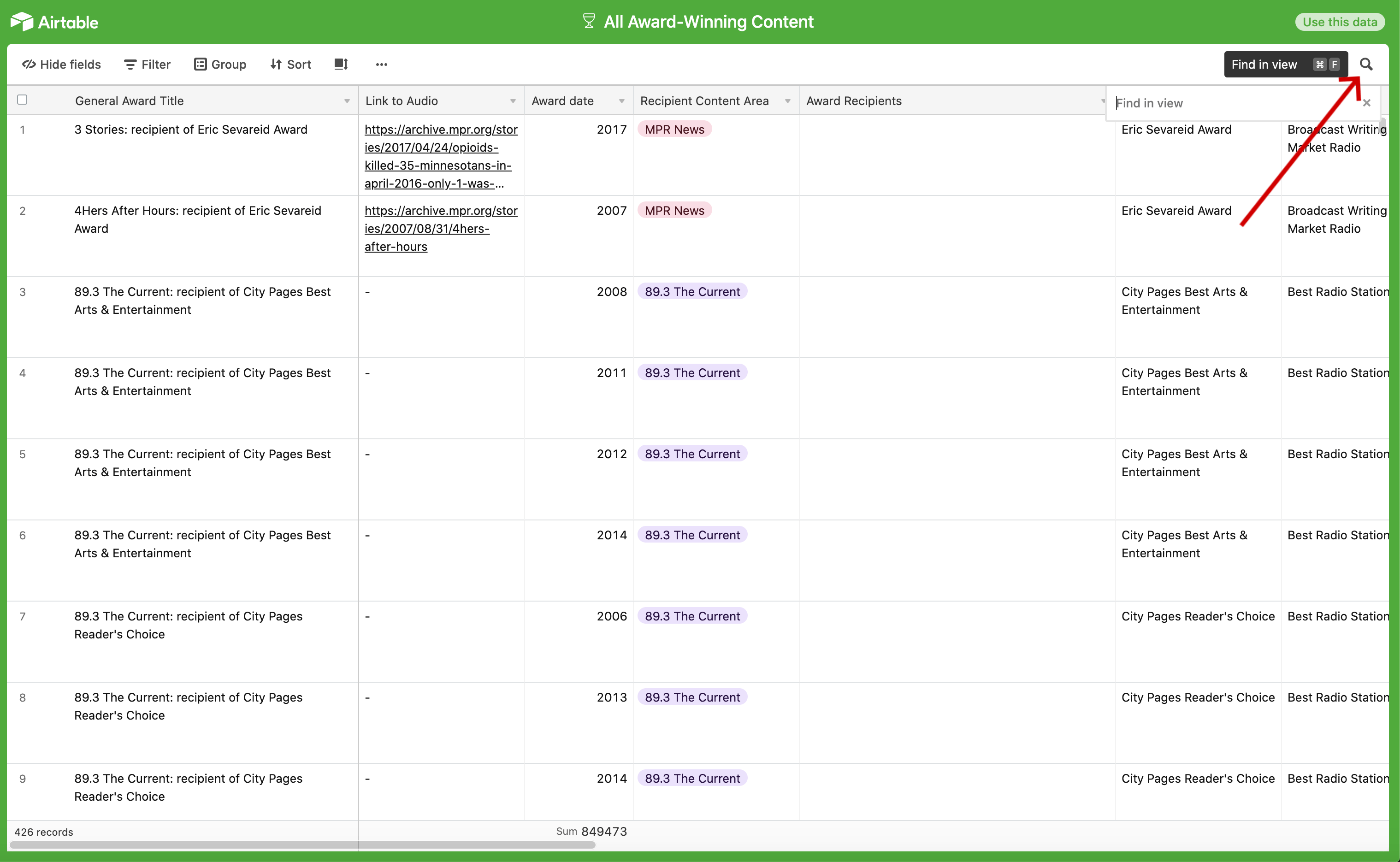Open General Award Title column dropdown
The image size is (1400, 862).
pyautogui.click(x=347, y=101)
